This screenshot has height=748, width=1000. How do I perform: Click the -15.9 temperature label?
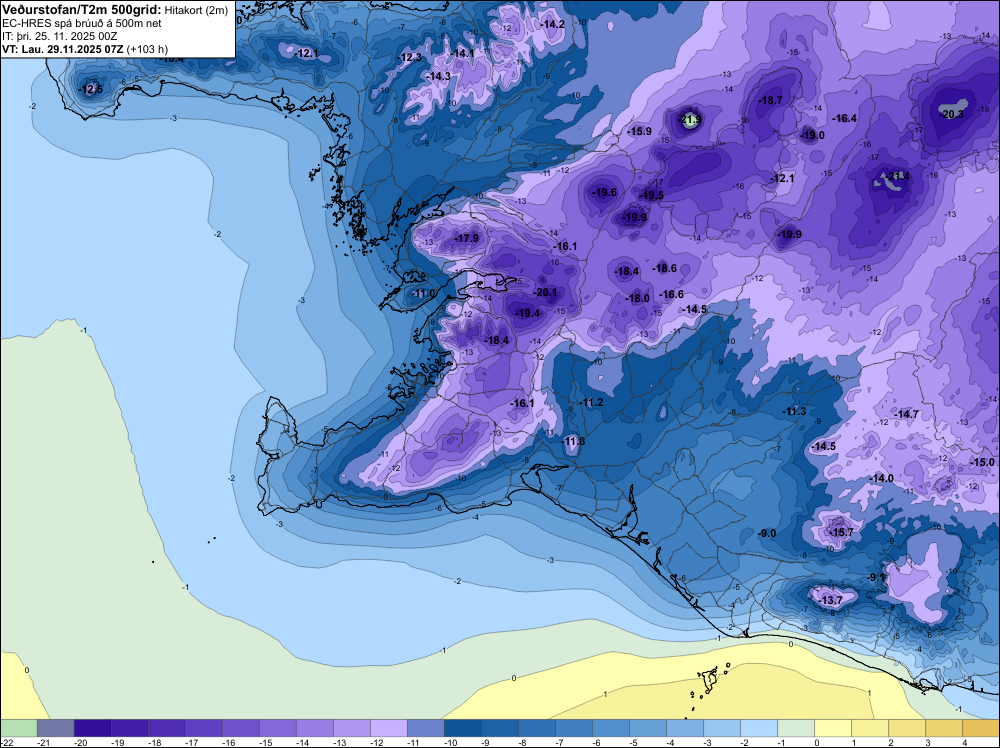639,131
